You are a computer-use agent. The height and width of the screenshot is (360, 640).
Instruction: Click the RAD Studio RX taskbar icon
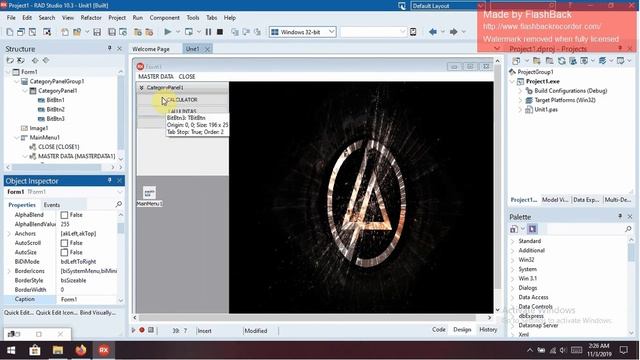[x=104, y=350]
